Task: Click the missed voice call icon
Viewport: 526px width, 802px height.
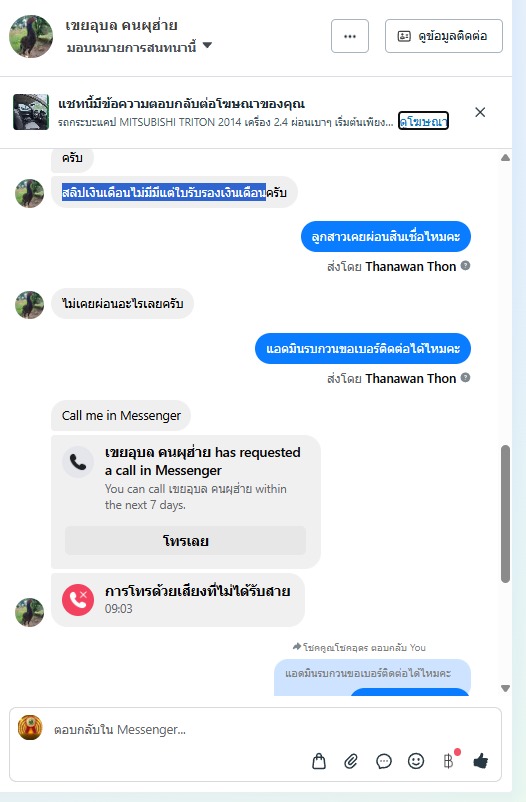Action: point(78,599)
